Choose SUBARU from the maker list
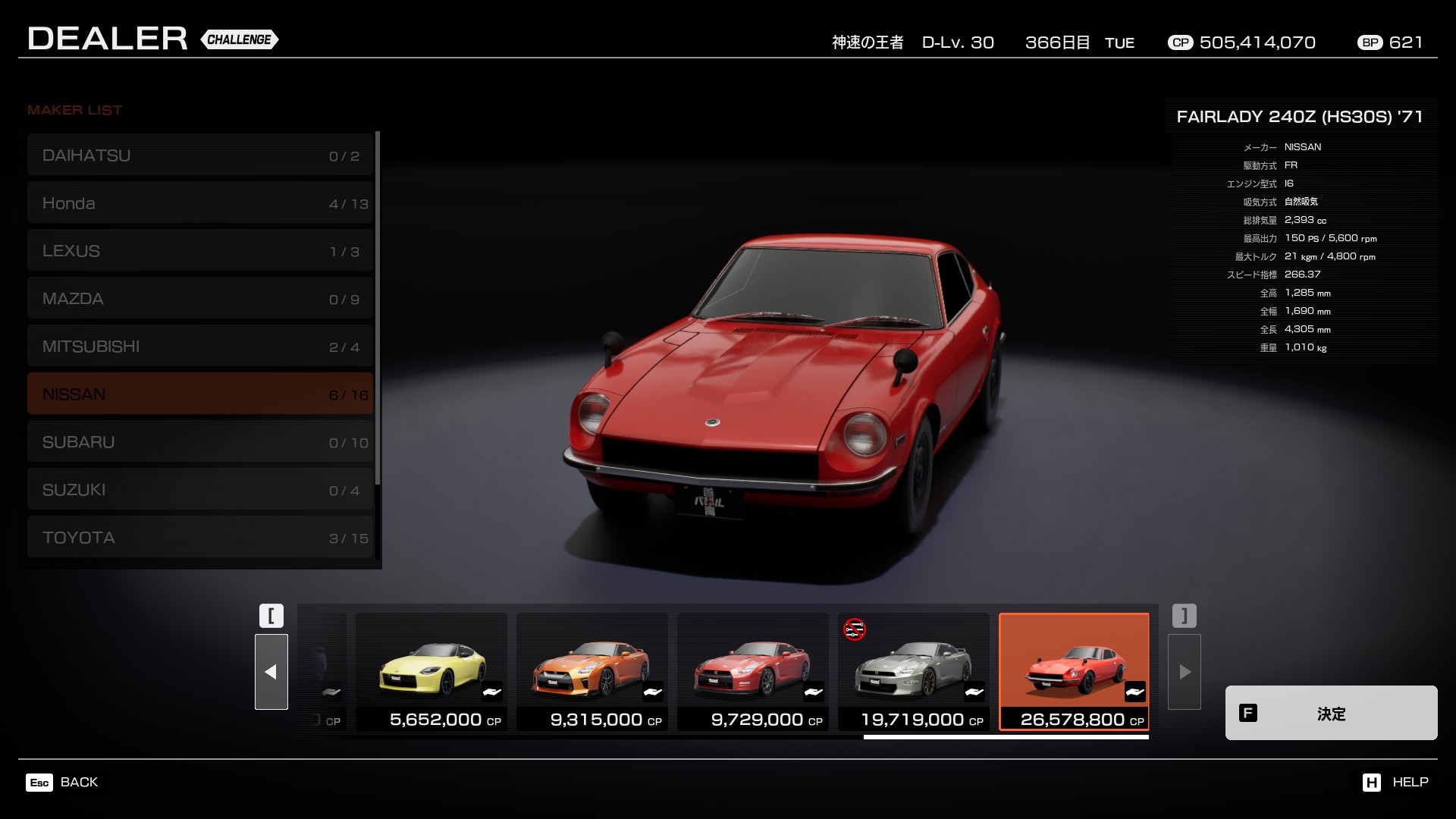This screenshot has width=1456, height=819. (x=200, y=441)
